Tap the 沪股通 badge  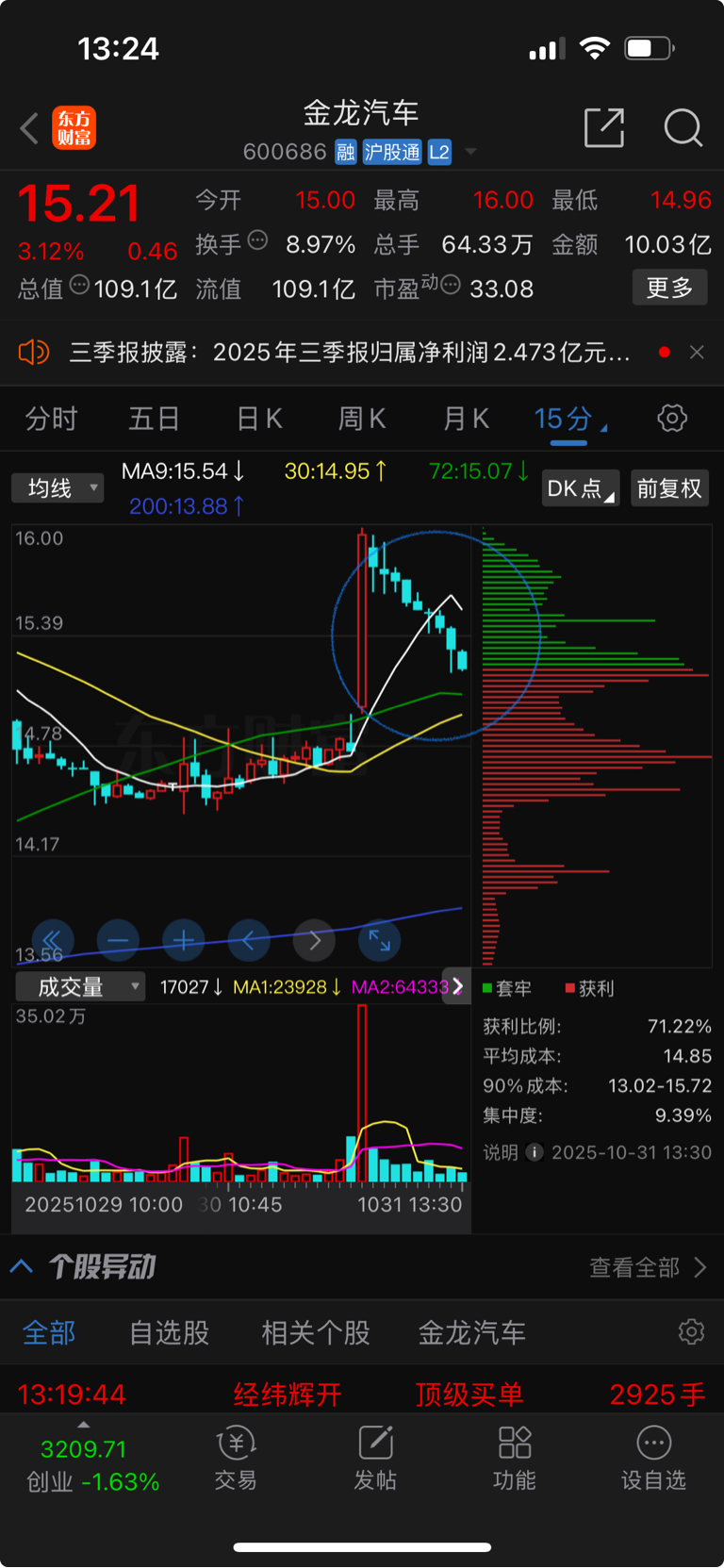pos(392,152)
